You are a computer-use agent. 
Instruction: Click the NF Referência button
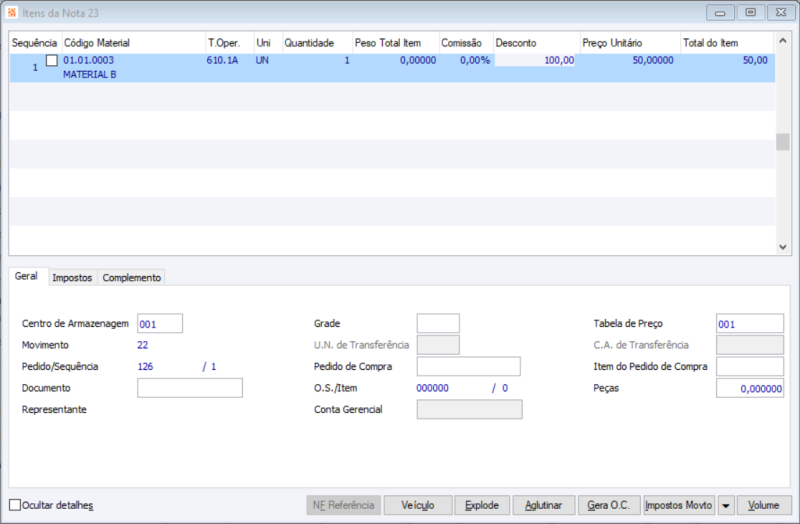[343, 505]
